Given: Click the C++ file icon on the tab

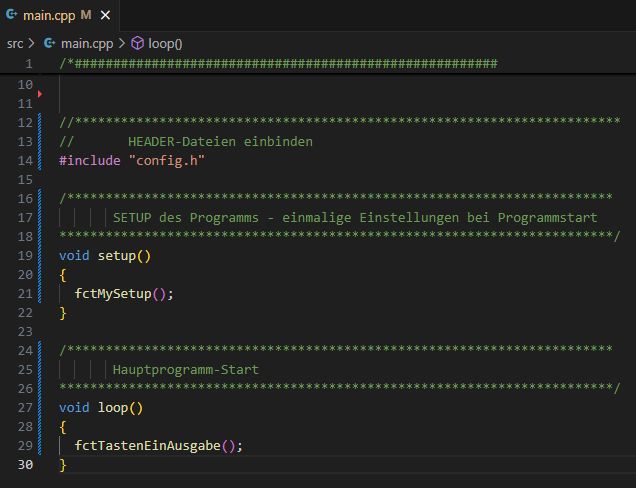Looking at the screenshot, I should [11, 16].
